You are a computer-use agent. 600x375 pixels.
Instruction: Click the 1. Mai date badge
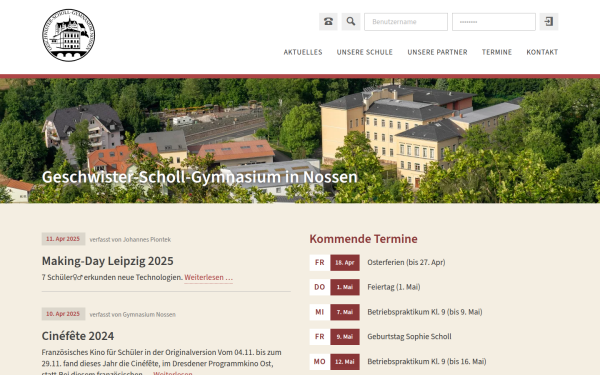tap(345, 287)
